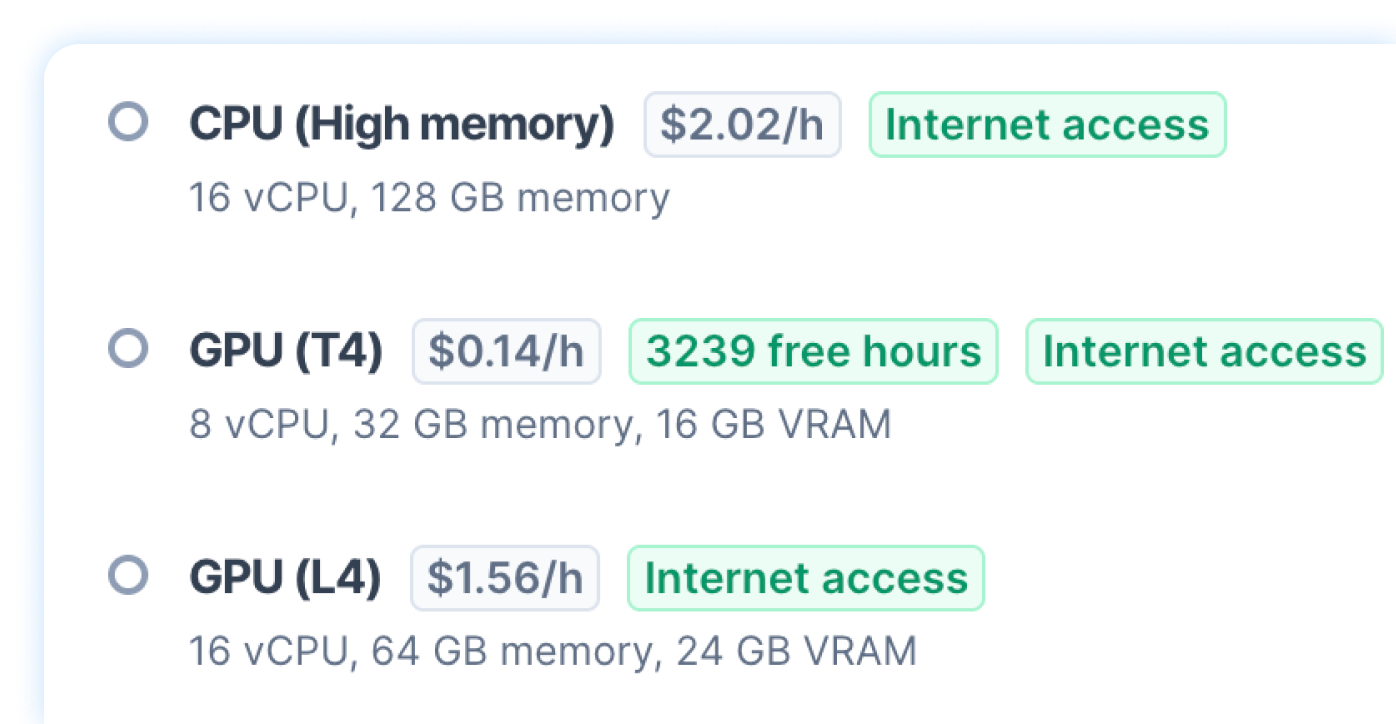The height and width of the screenshot is (724, 1396).
Task: Select the CPU (High memory) radio button
Action: point(128,123)
